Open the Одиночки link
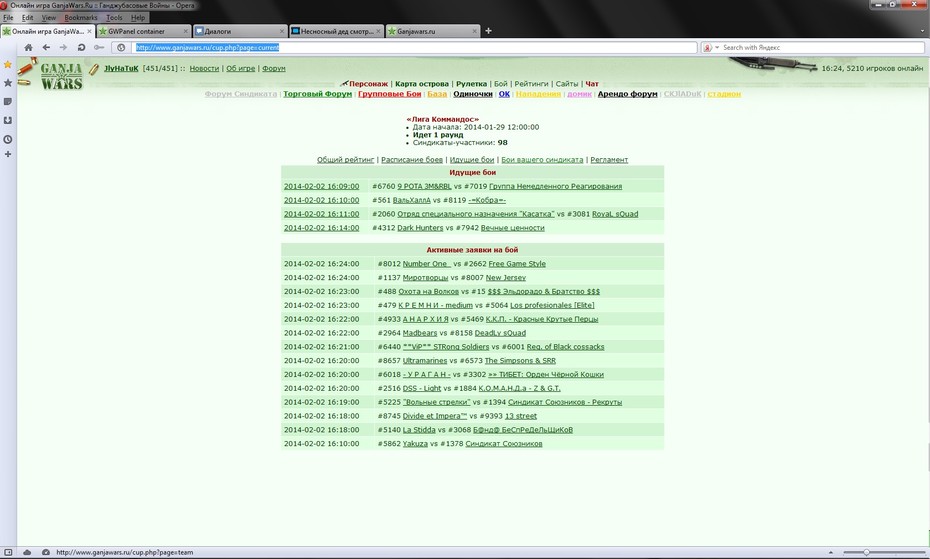The image size is (930, 559). click(473, 94)
